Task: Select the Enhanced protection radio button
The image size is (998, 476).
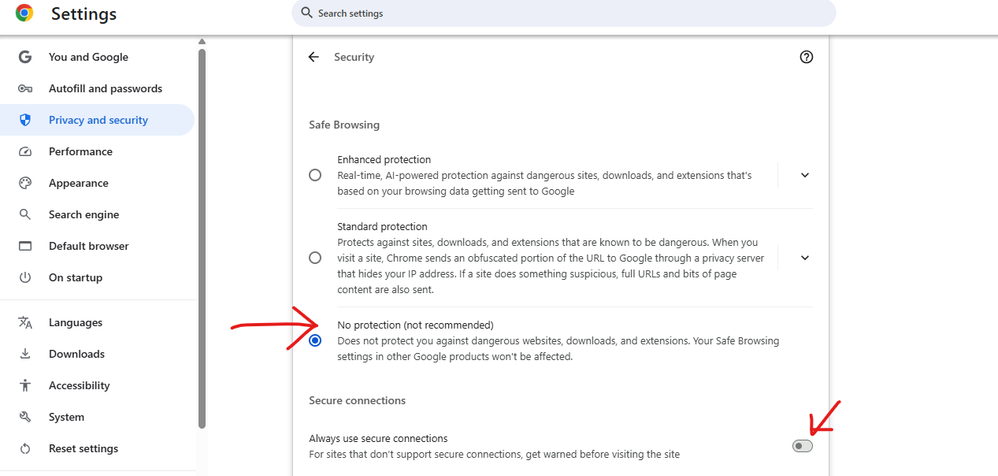Action: click(x=315, y=175)
